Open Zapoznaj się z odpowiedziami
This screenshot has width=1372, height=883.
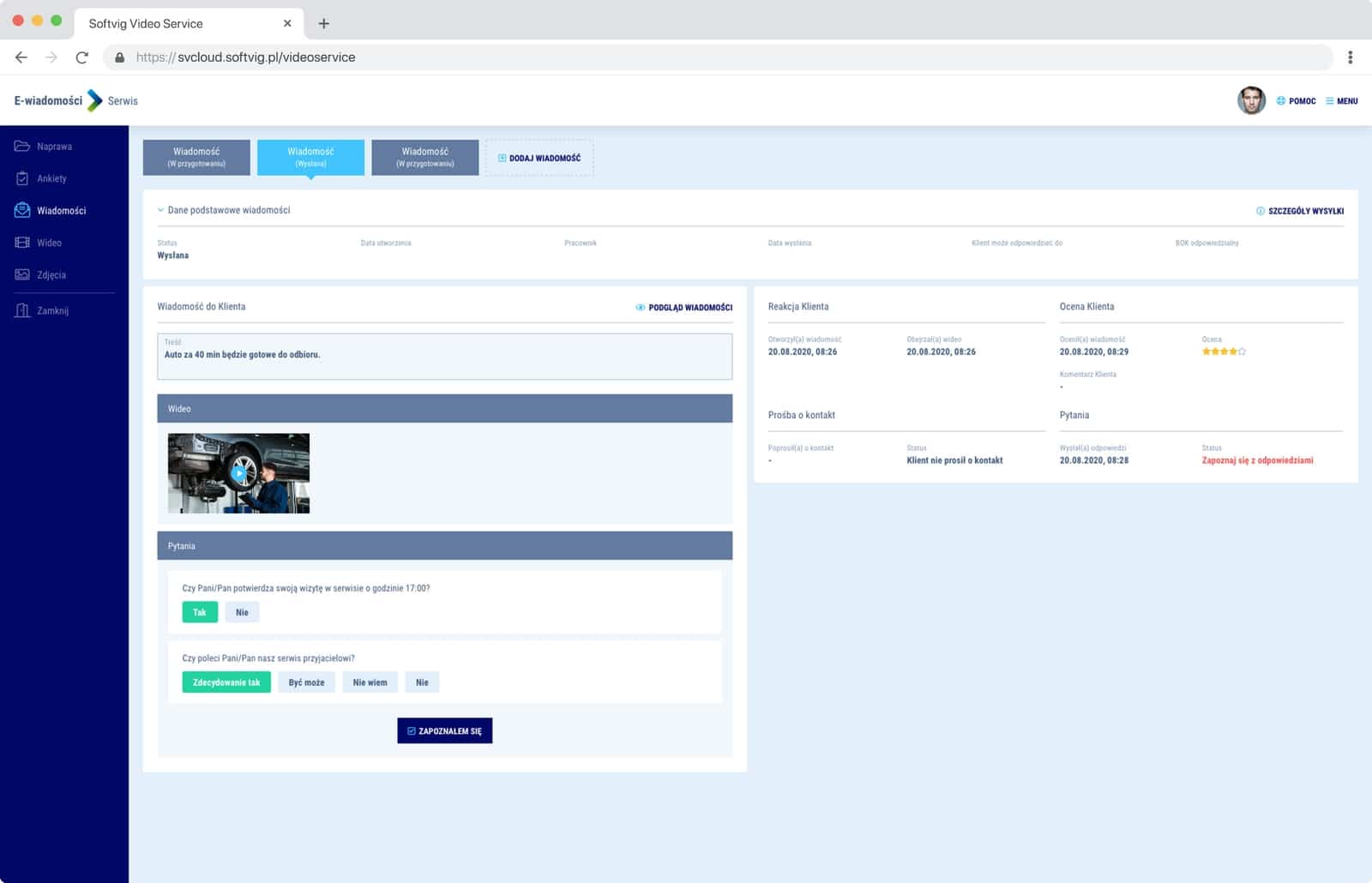click(x=1257, y=460)
